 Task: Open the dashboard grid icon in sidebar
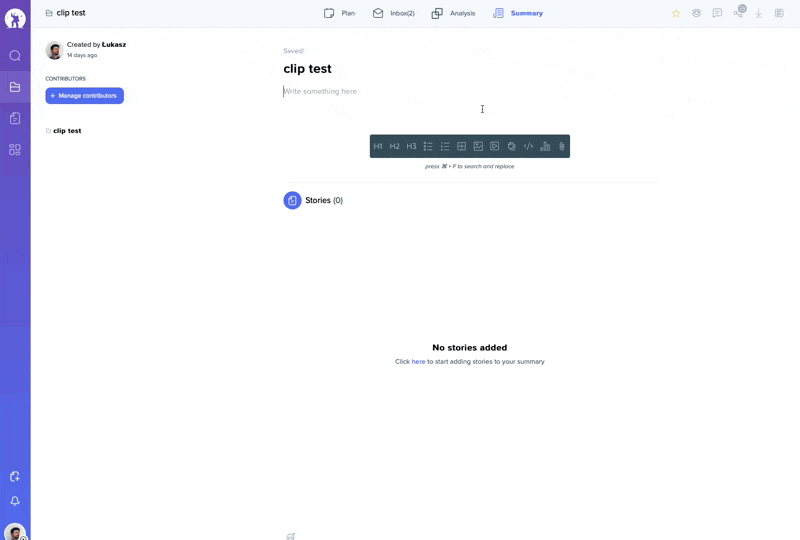pos(15,150)
